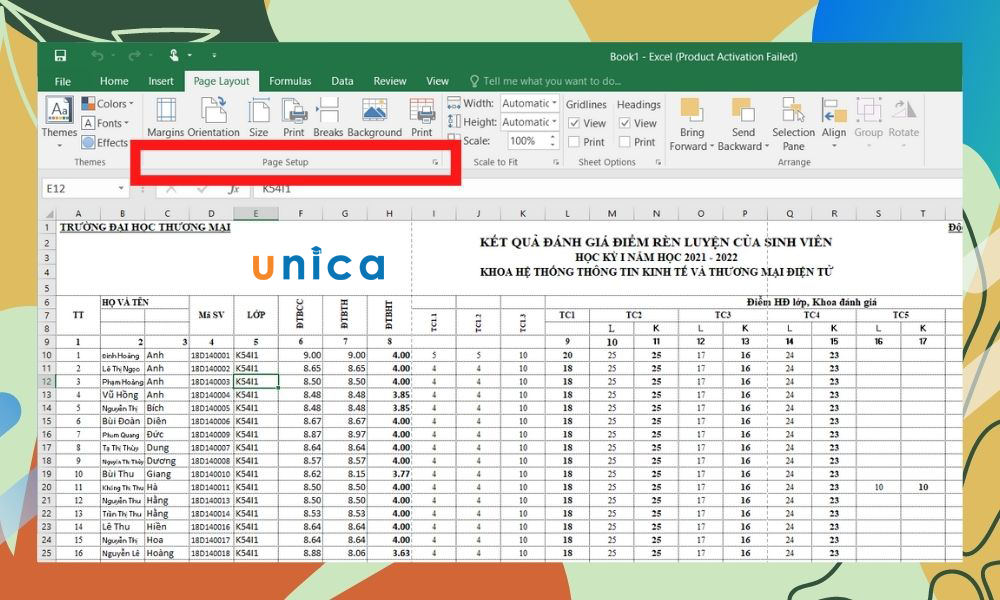Click the name cell Giang in row 19
Image resolution: width=1000 pixels, height=600 pixels.
(167, 474)
